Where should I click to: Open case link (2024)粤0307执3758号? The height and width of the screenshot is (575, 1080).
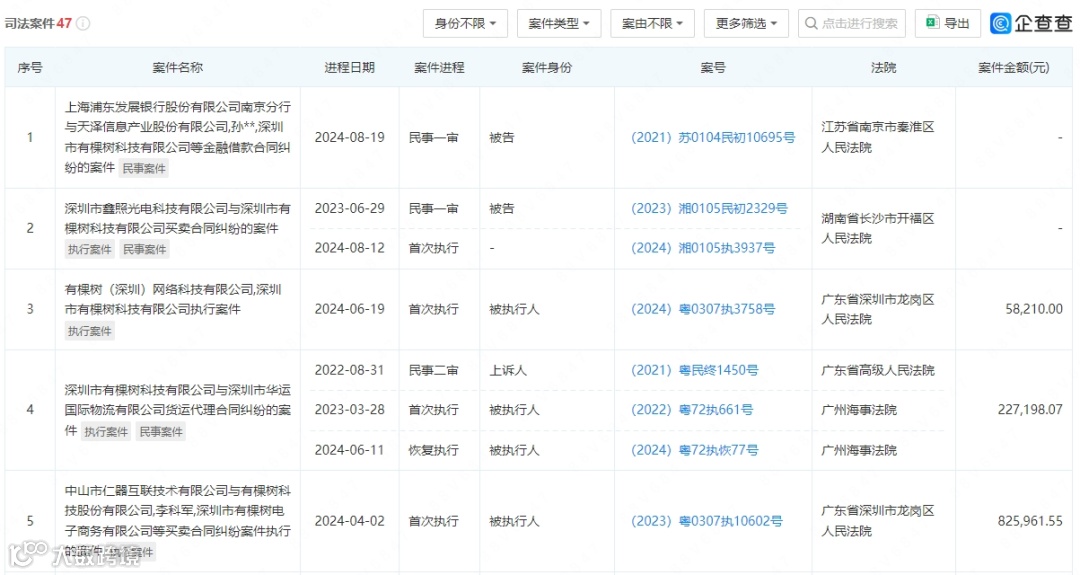[x=703, y=309]
